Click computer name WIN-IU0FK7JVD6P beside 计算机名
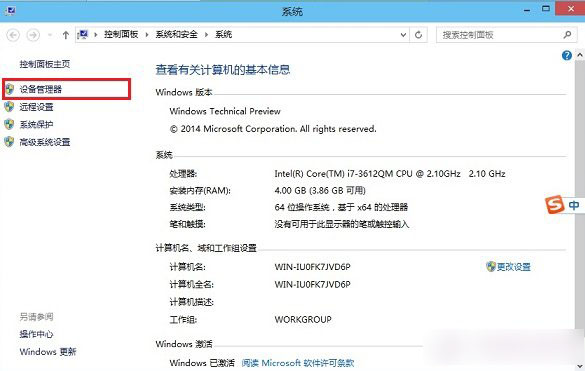This screenshot has width=585, height=371. coord(312,267)
